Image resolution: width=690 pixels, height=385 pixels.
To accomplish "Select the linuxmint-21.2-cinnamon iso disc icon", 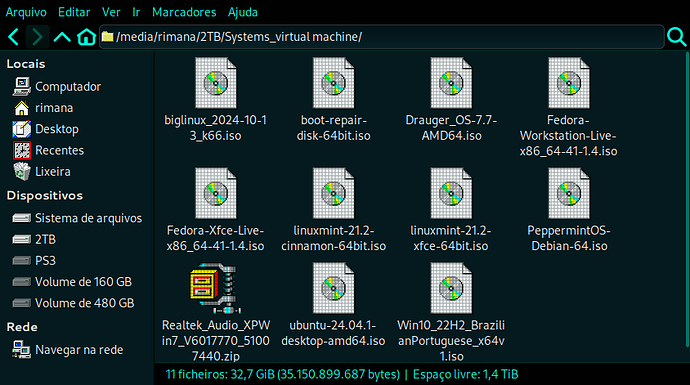I will click(334, 193).
